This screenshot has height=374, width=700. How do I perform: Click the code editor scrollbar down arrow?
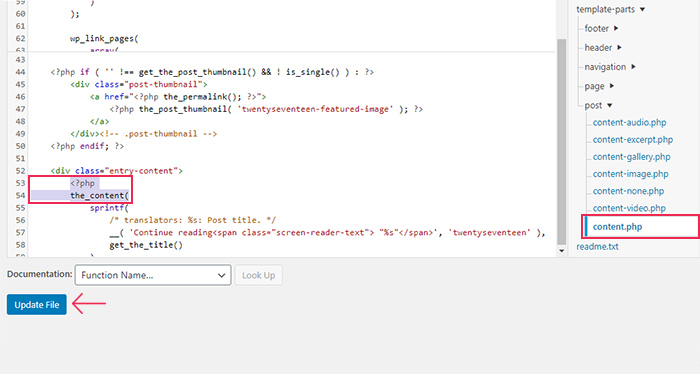pos(562,251)
